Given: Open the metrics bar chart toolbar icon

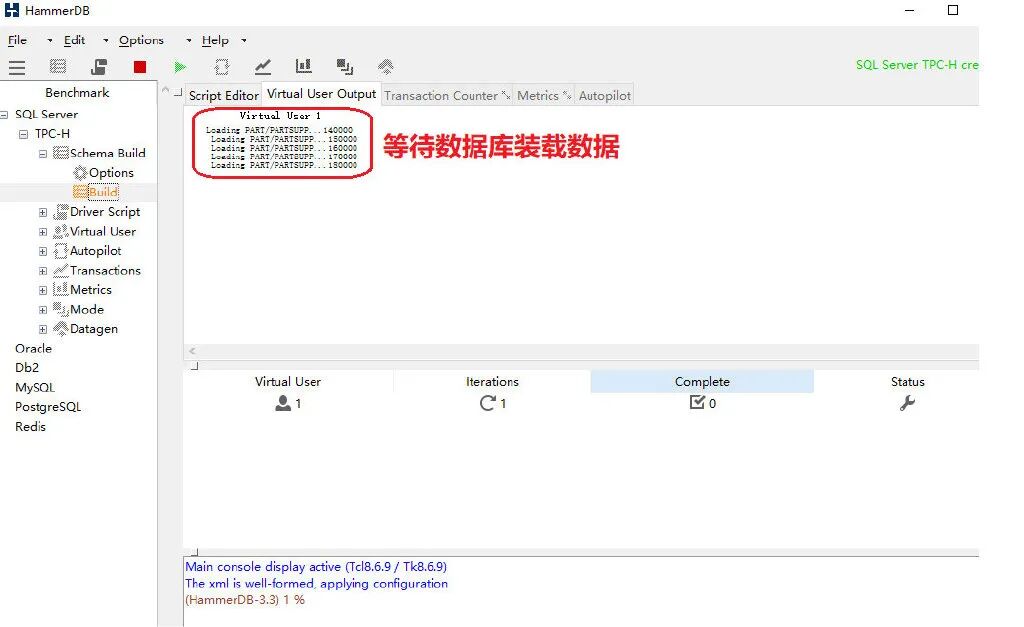Looking at the screenshot, I should click(x=304, y=66).
